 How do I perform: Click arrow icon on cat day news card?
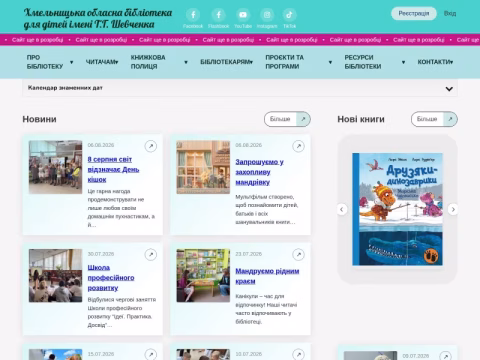(x=151, y=146)
